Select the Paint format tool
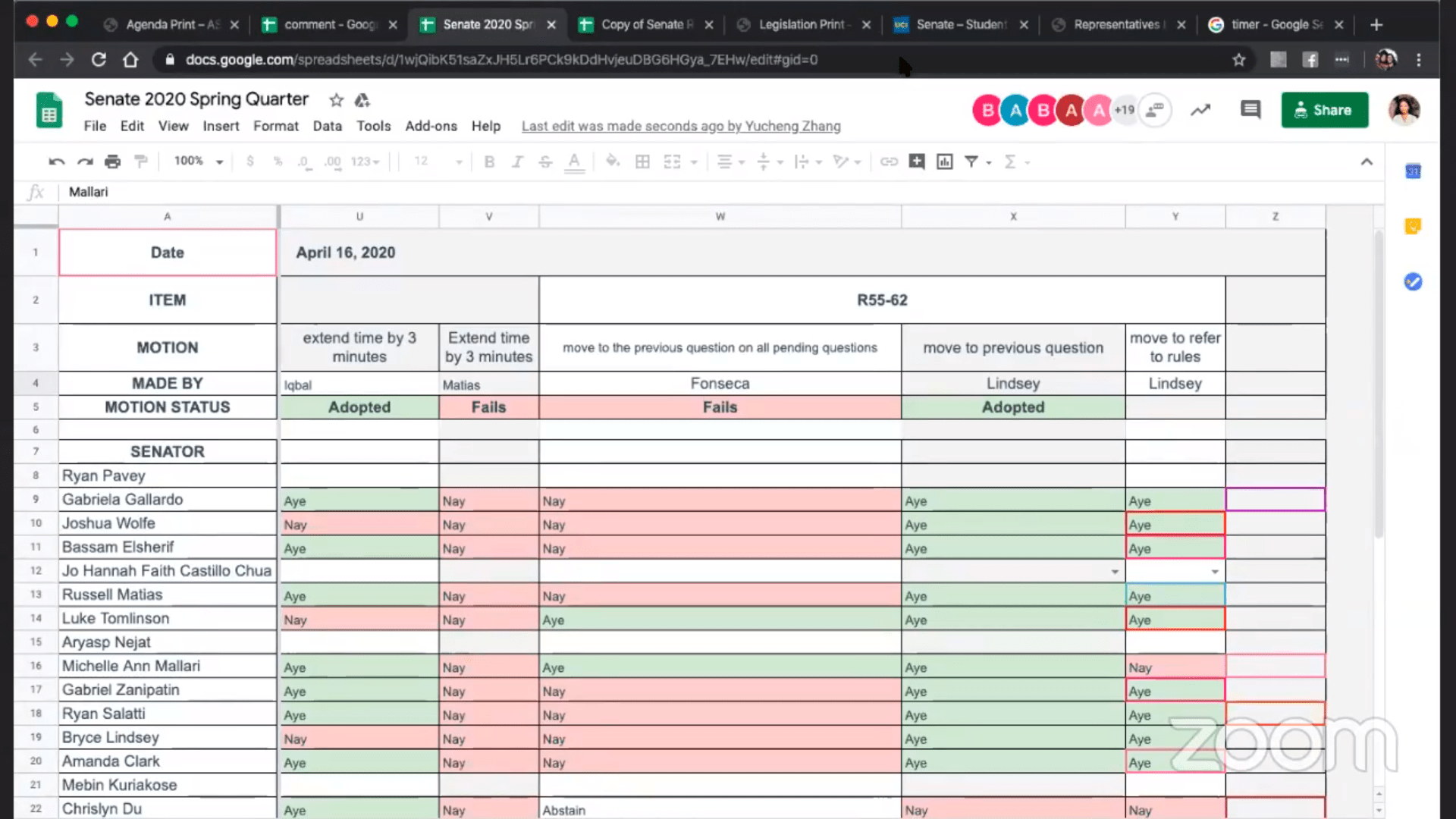The image size is (1456, 819). click(141, 162)
